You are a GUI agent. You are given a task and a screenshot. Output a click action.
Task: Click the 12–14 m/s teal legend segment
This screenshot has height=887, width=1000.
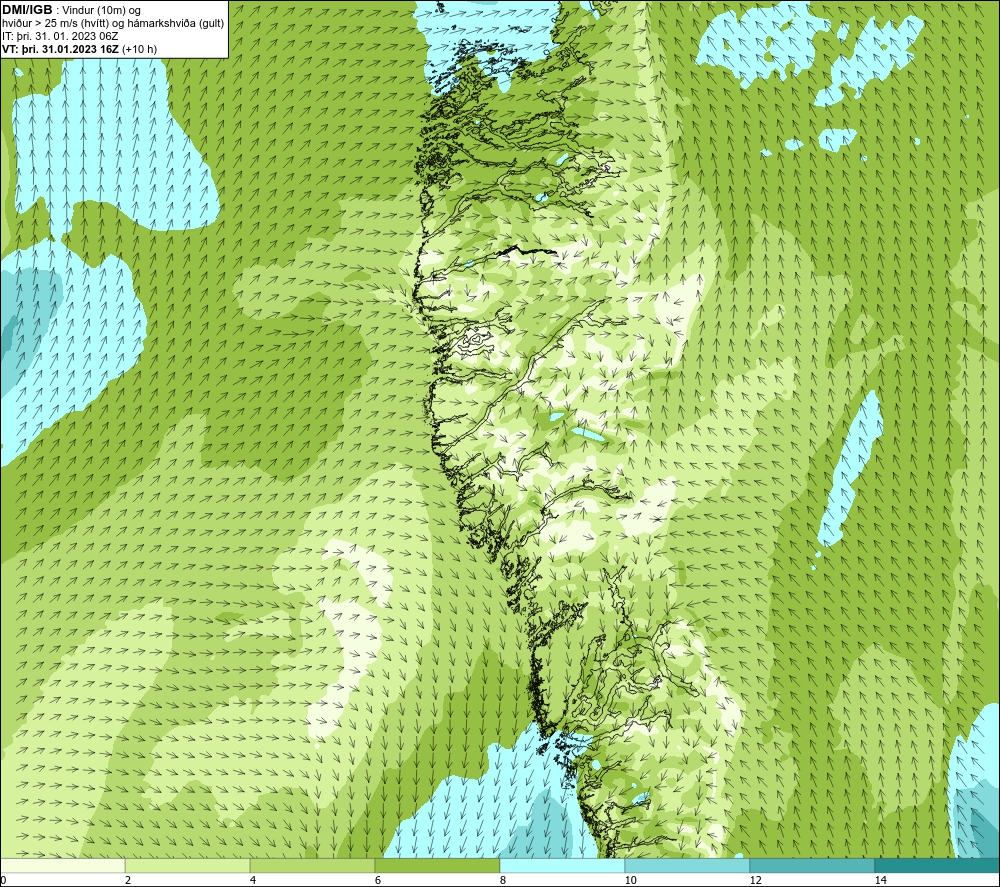tap(812, 865)
